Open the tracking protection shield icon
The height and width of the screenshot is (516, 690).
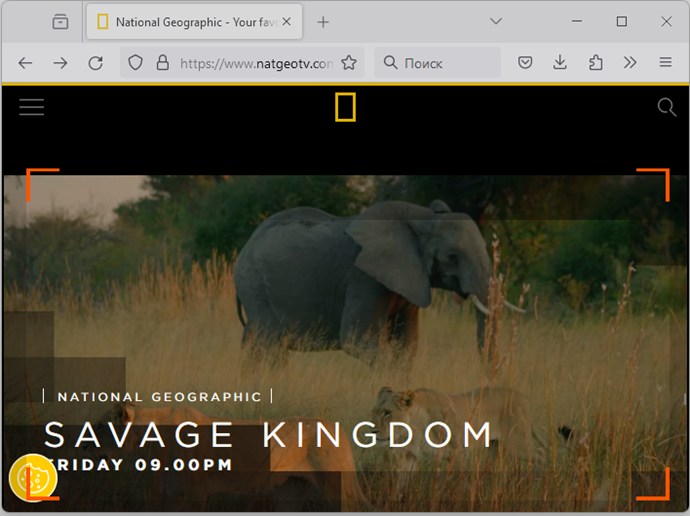[135, 63]
